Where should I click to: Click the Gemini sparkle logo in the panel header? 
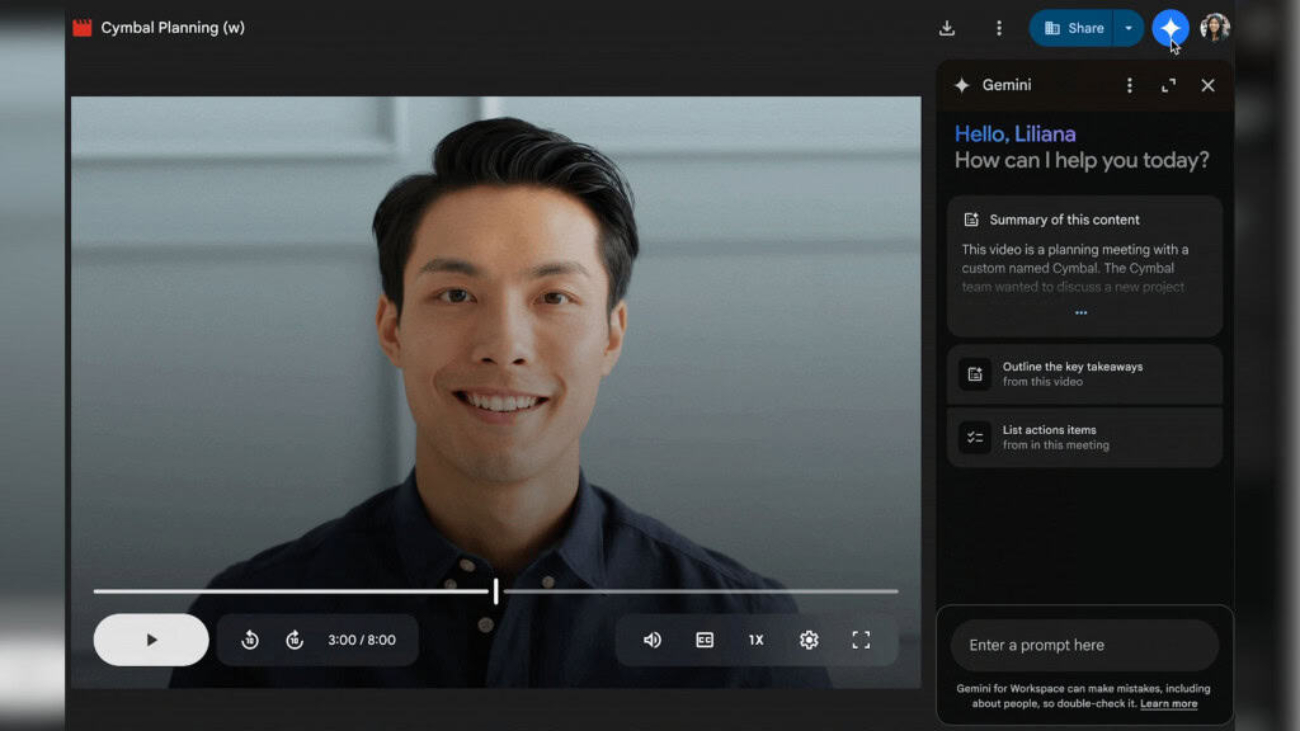(x=962, y=86)
